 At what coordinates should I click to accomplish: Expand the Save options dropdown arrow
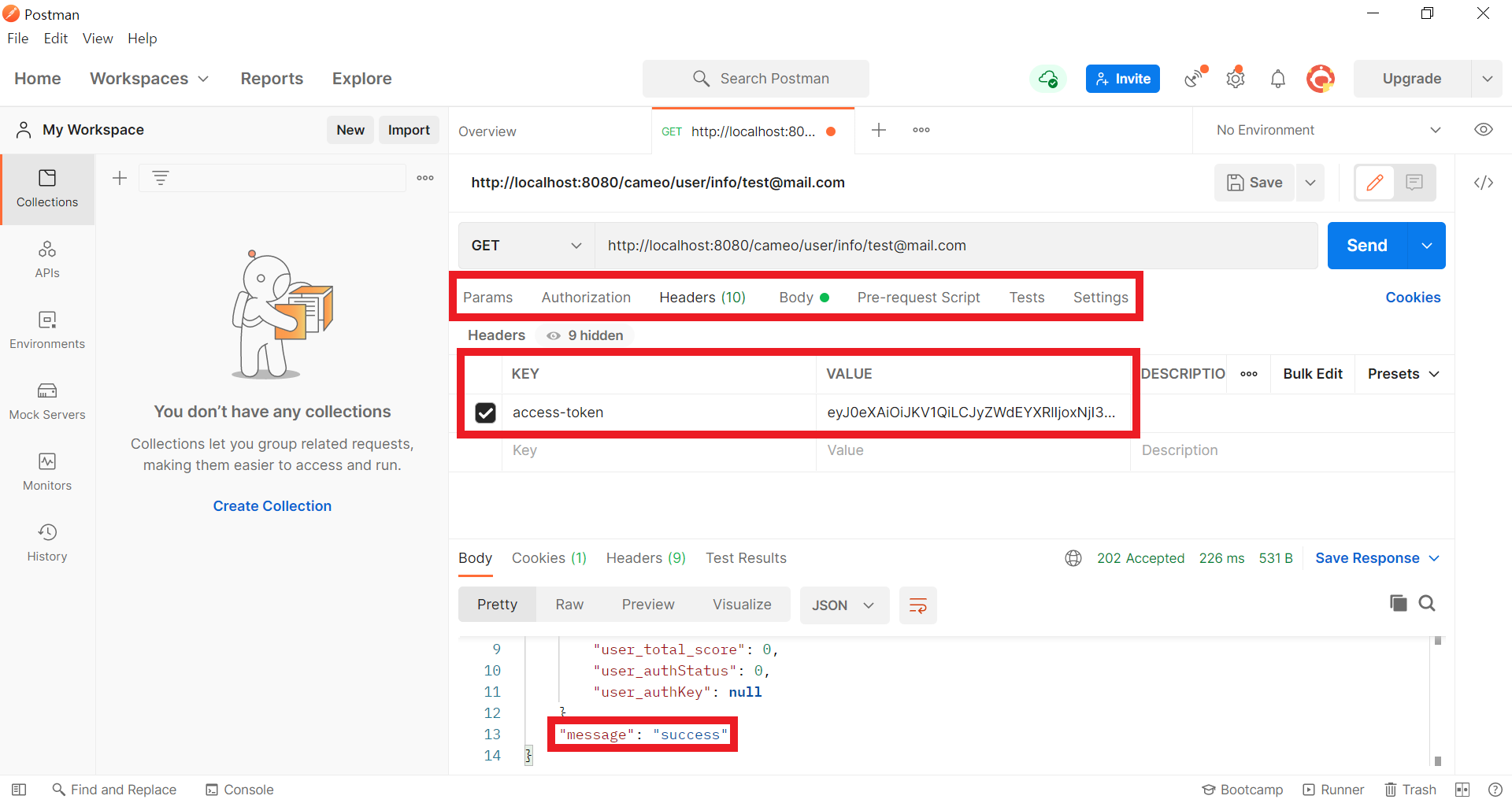pos(1310,183)
